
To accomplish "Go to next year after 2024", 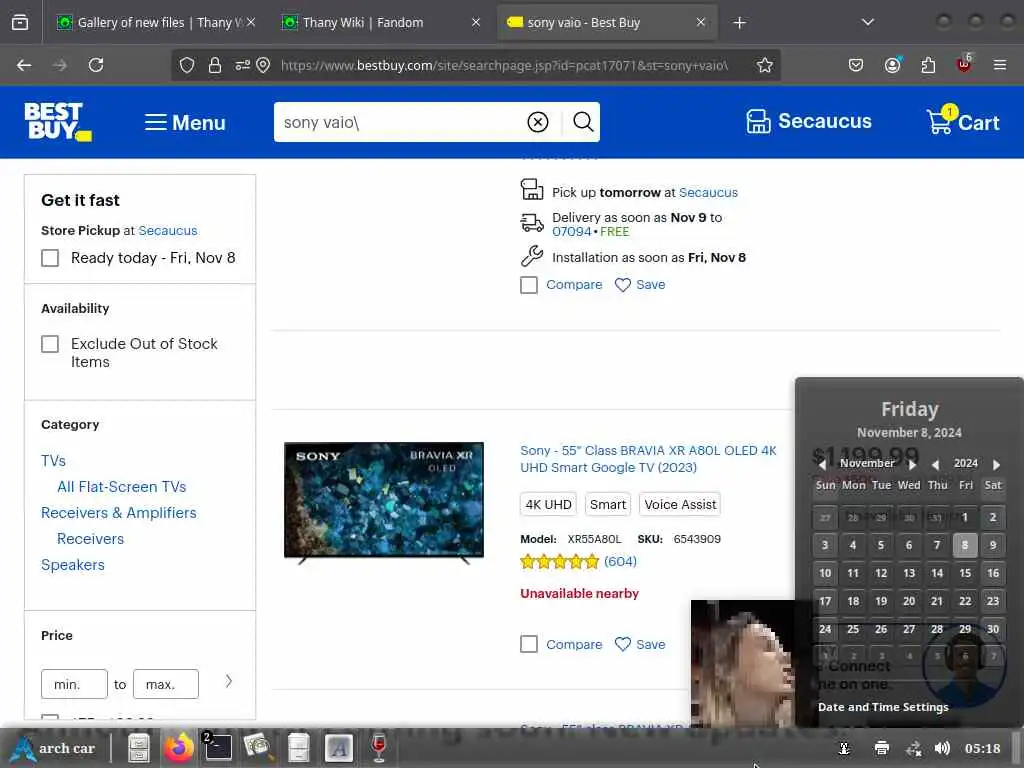I will click(997, 464).
